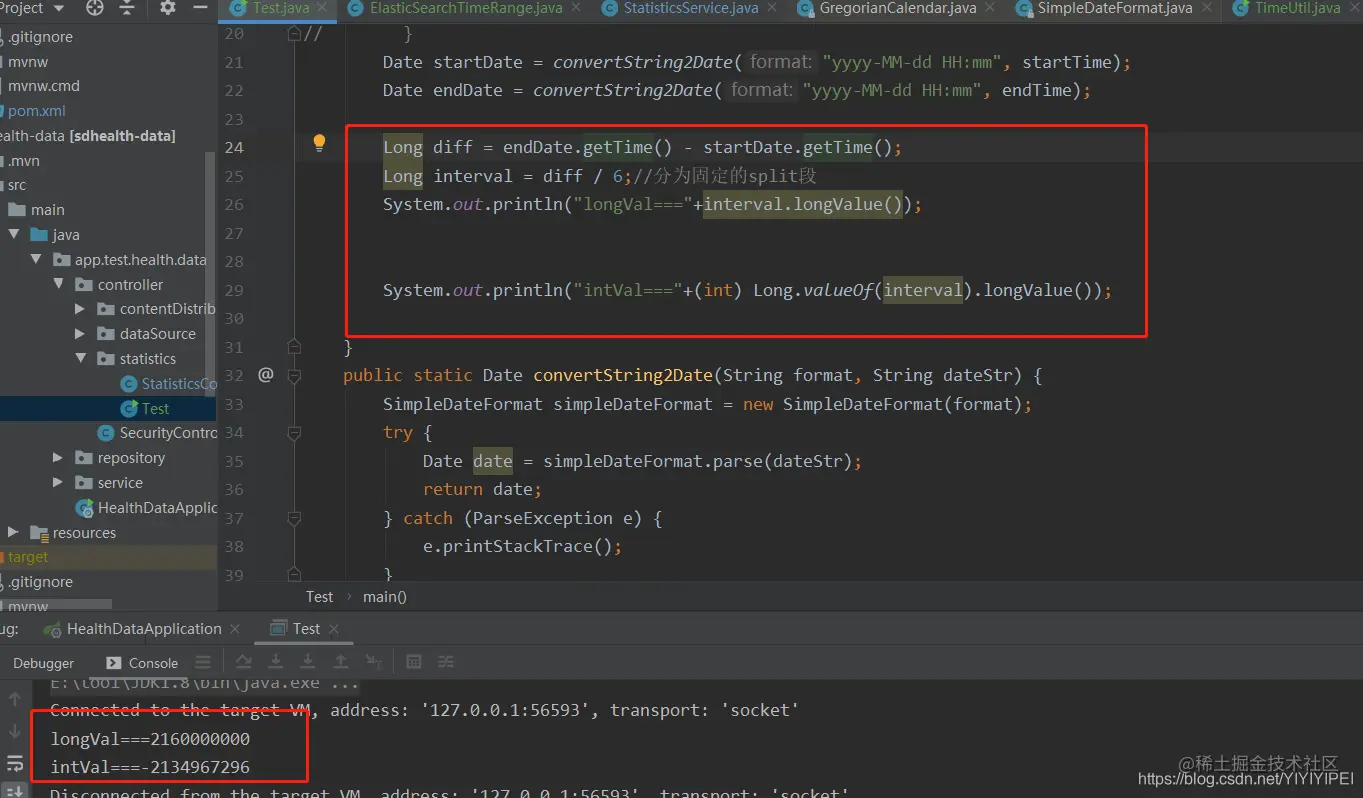Open Evaluate Expression calculator icon
The width and height of the screenshot is (1363, 798).
tap(414, 662)
